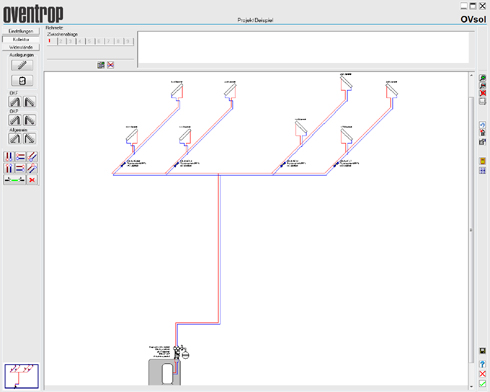This screenshot has height=392, width=490.
Task: Select the second collector in the upper row
Action: pos(230,91)
